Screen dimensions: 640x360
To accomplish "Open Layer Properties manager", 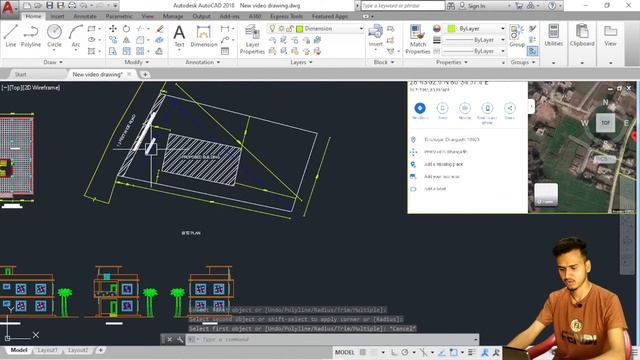I will [252, 40].
